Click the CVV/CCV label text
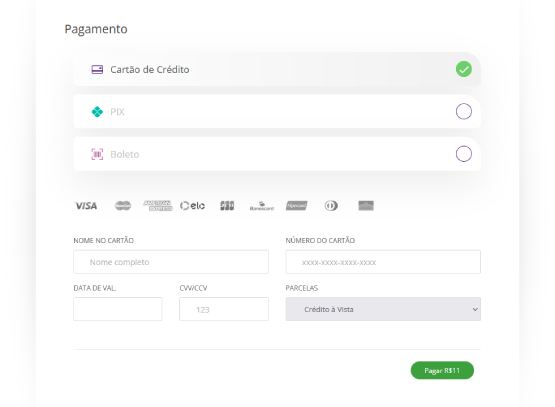 point(193,288)
